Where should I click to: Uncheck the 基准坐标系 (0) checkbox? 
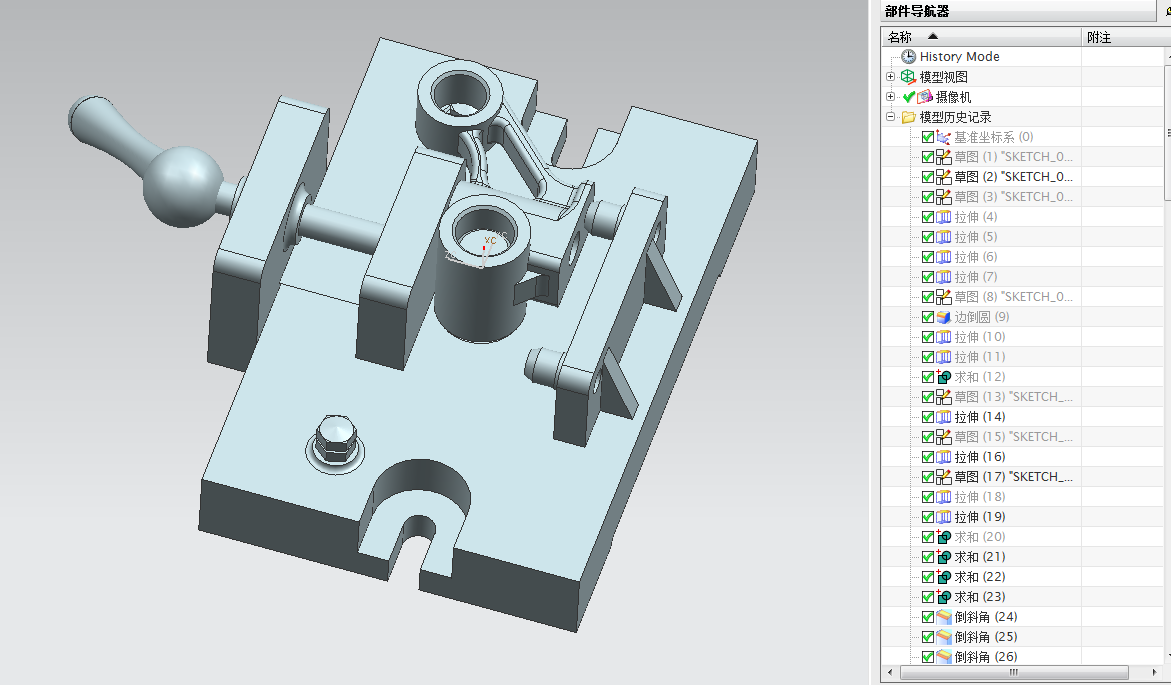(x=928, y=137)
